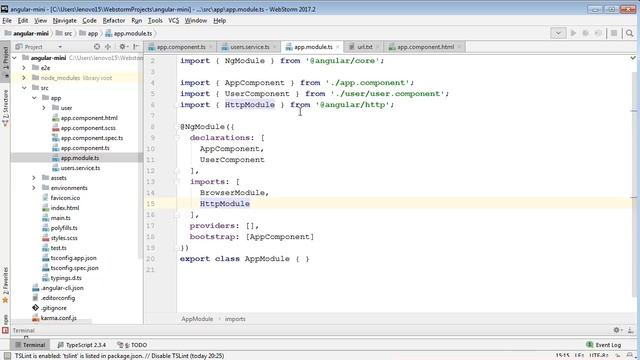Click the src breadcrumb in navigation bar
The image size is (640, 360).
point(64,33)
